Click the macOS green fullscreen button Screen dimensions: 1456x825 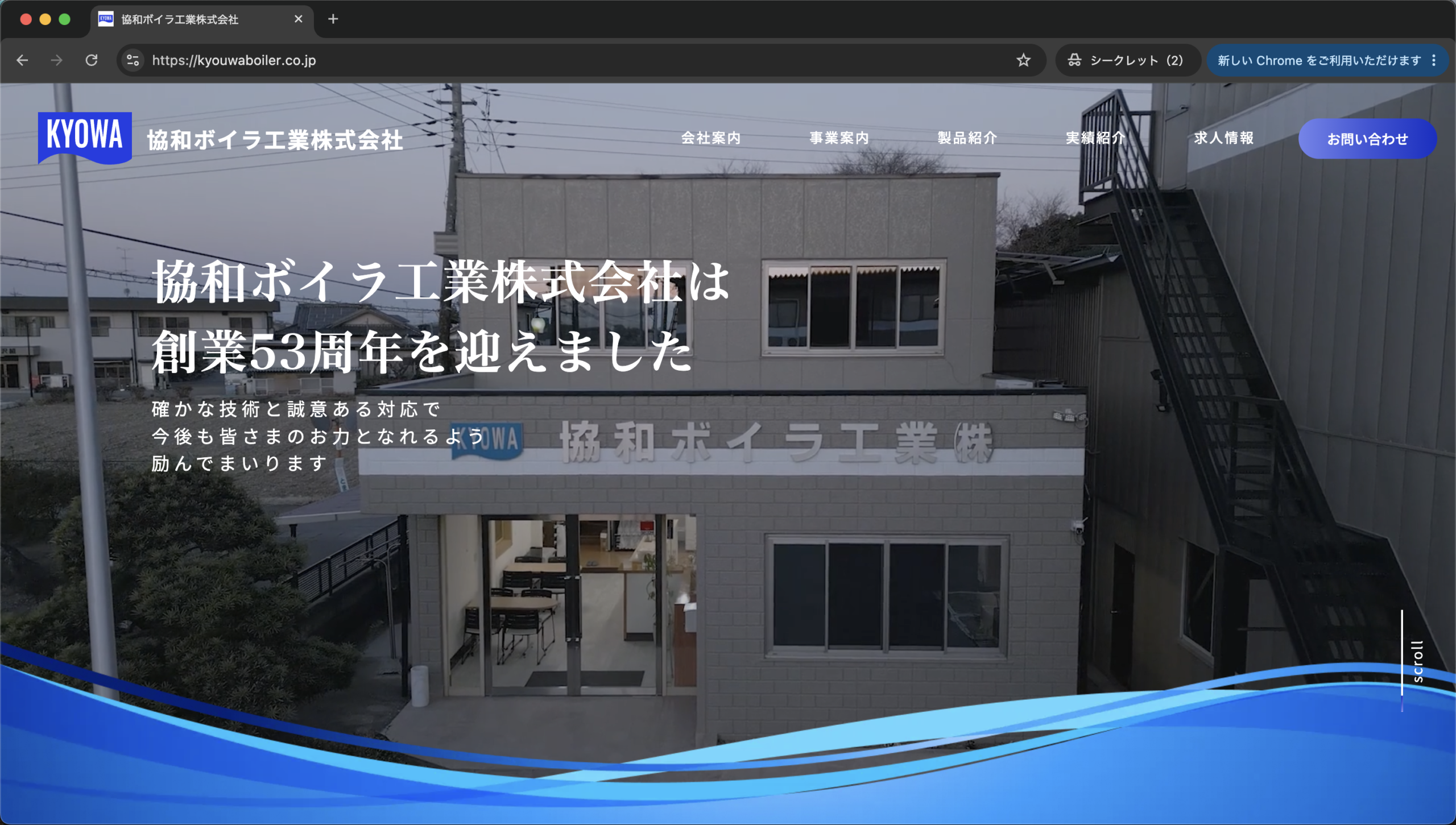(65, 19)
